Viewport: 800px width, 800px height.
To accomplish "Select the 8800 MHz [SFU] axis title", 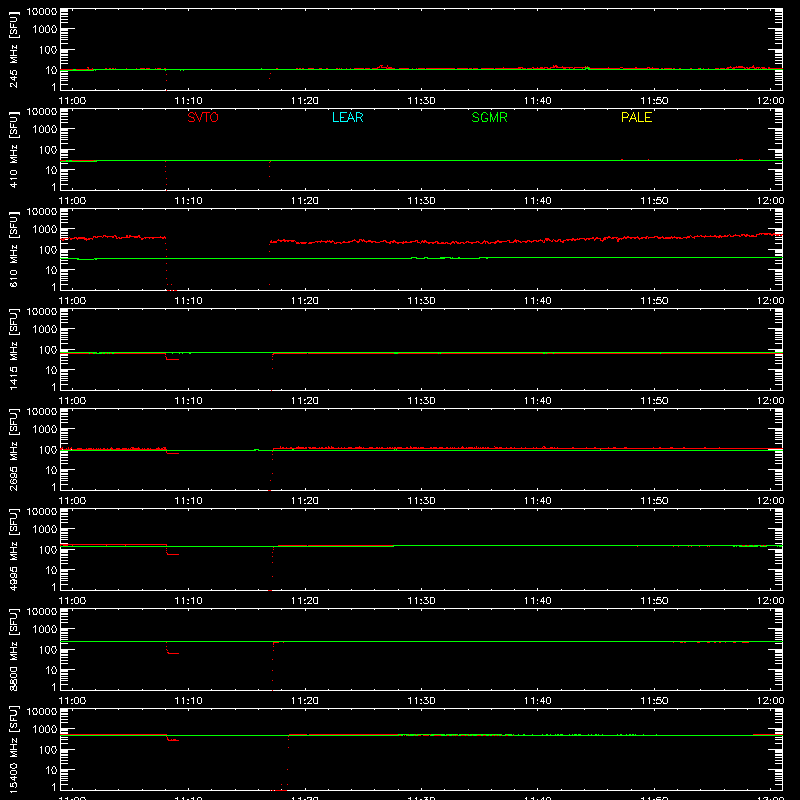I will tap(14, 650).
